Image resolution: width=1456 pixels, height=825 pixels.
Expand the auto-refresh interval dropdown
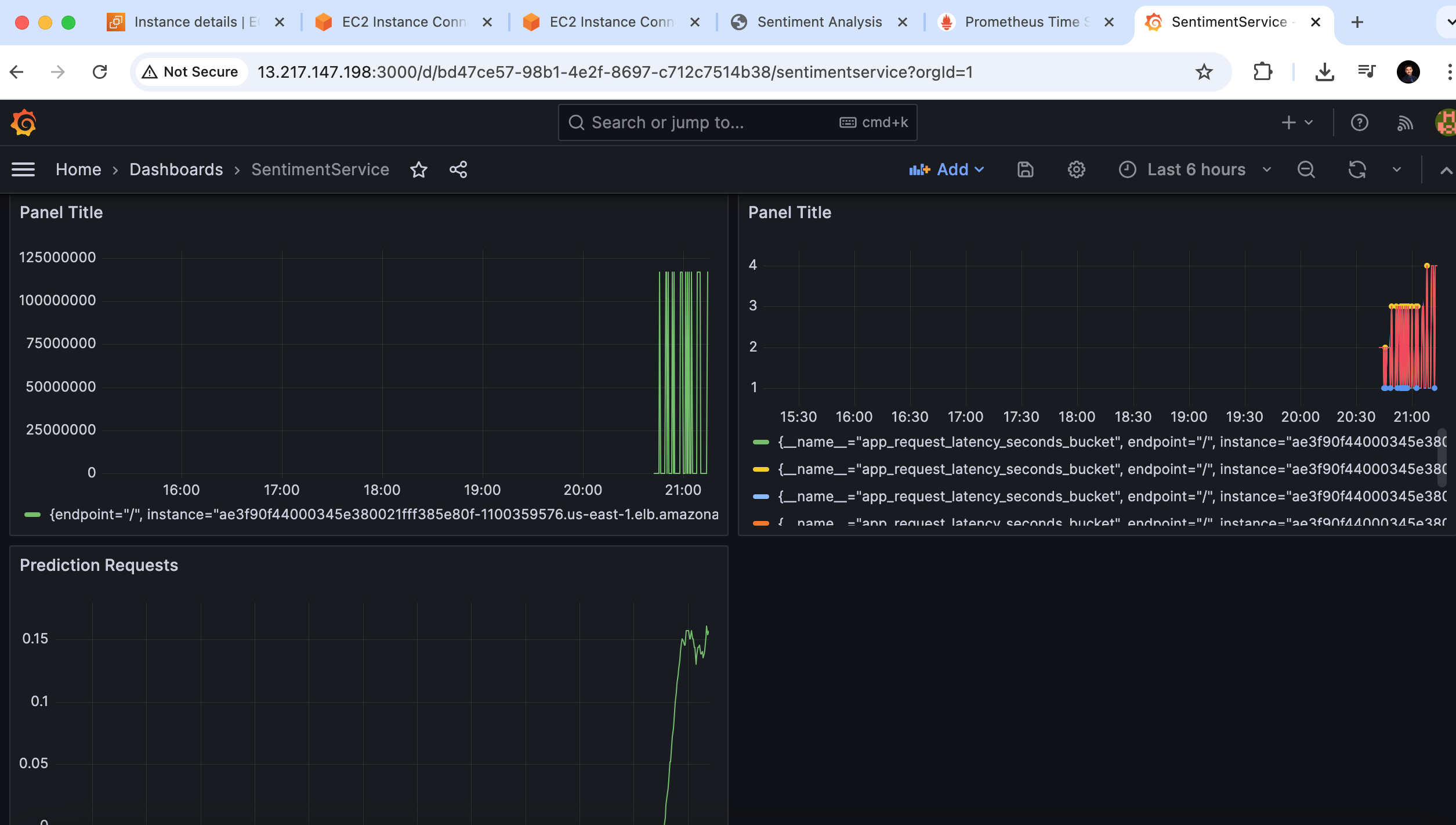pos(1397,169)
